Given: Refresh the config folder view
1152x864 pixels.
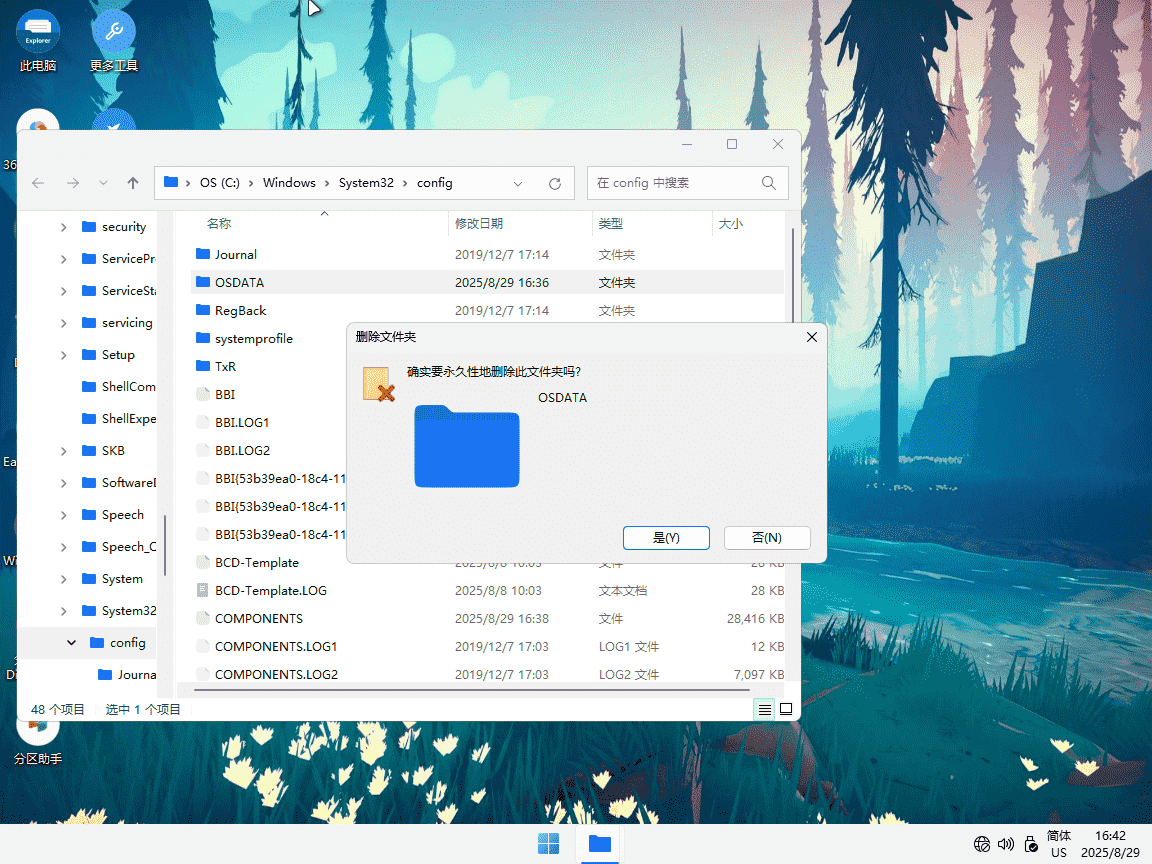Looking at the screenshot, I should point(555,183).
